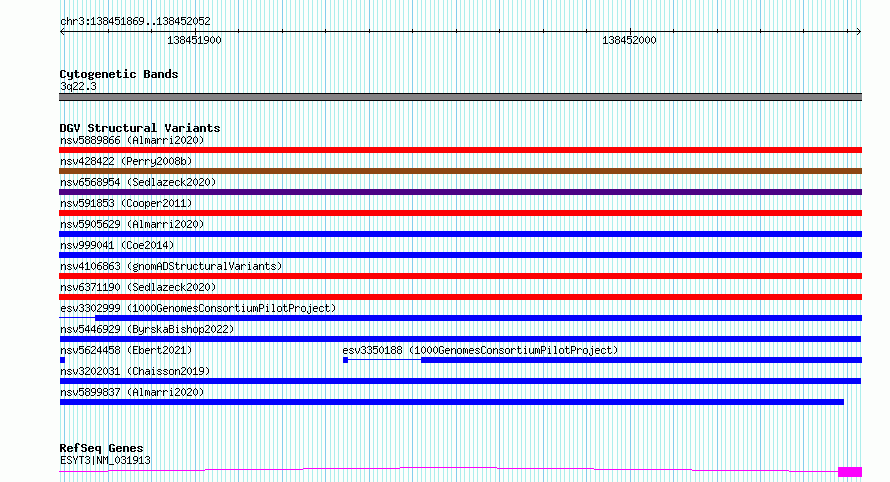Click the thick blue bar for esv3350188
The height and width of the screenshot is (482, 890).
(641, 360)
